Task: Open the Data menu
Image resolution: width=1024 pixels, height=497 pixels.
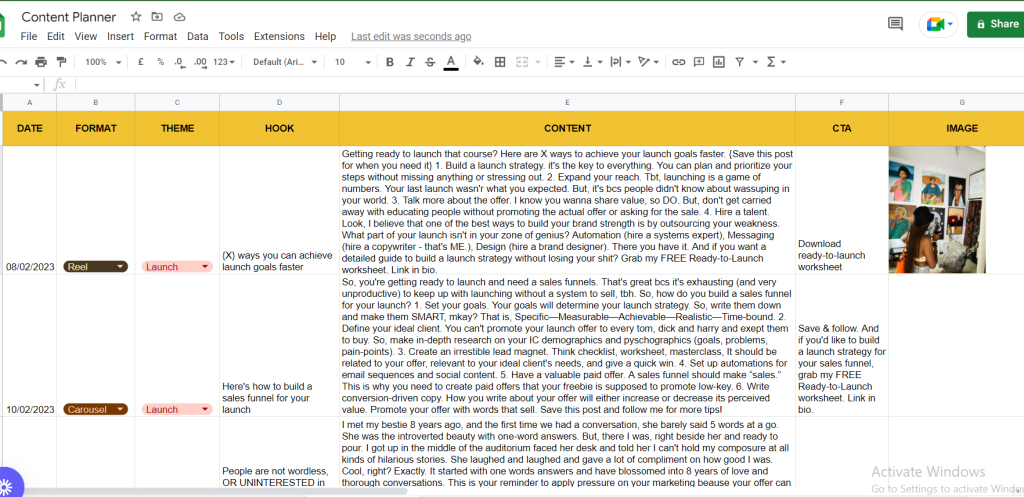Action: pos(197,37)
